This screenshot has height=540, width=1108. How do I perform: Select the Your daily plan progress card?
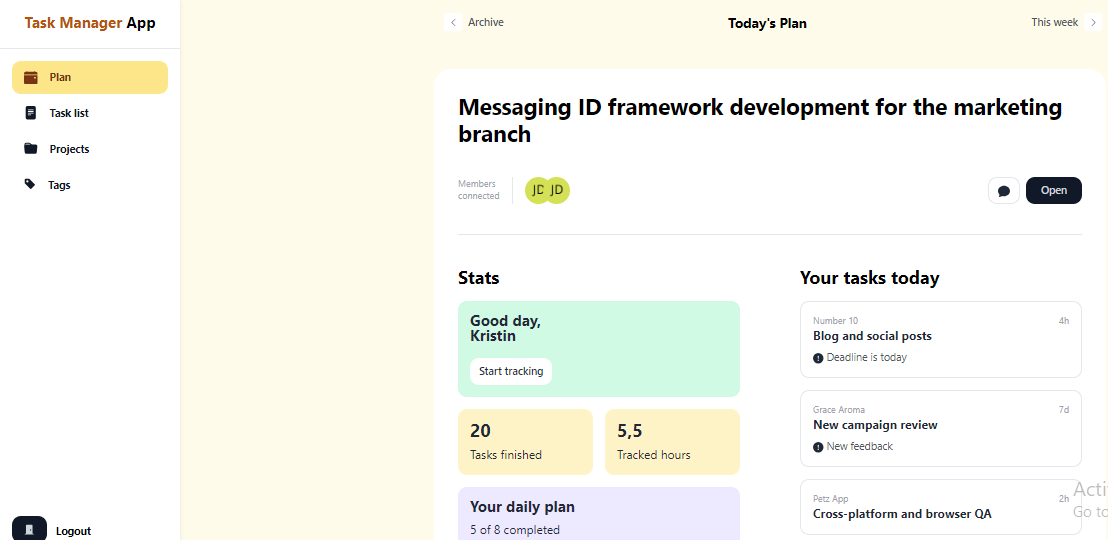pyautogui.click(x=599, y=514)
